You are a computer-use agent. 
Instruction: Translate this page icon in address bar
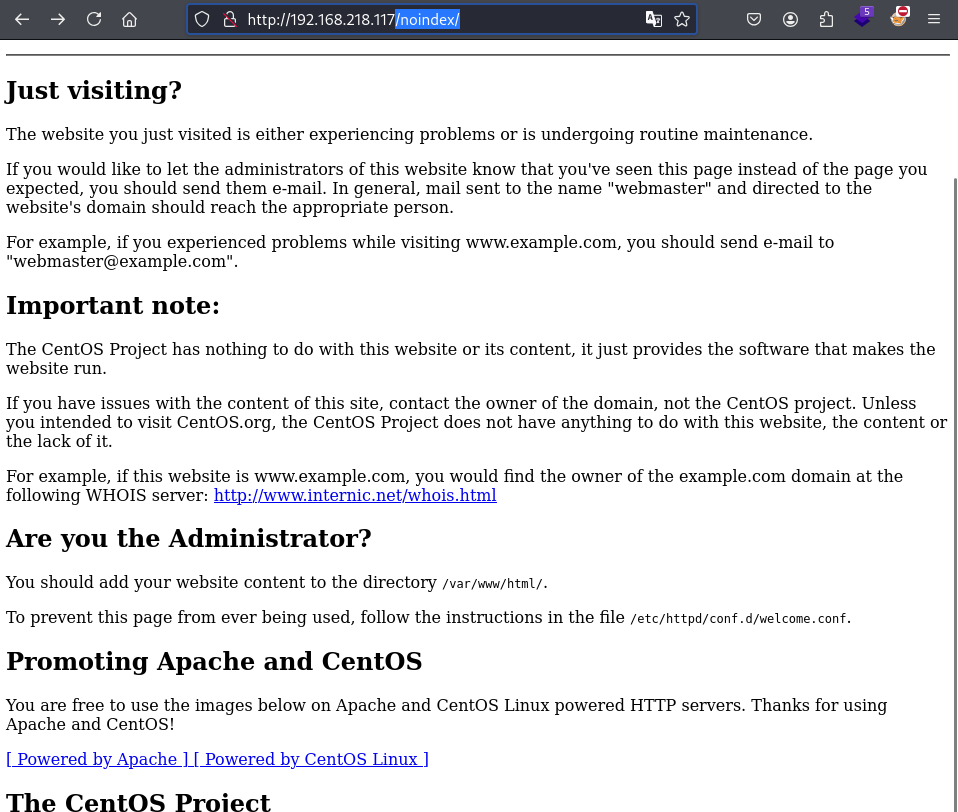click(x=654, y=20)
